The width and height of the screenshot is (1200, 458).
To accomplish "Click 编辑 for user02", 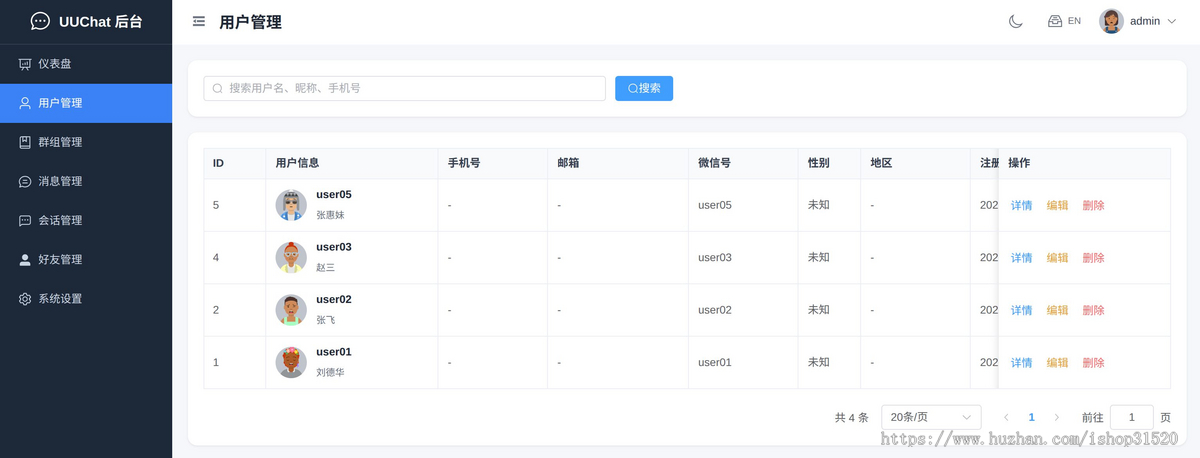I will click(x=1057, y=310).
